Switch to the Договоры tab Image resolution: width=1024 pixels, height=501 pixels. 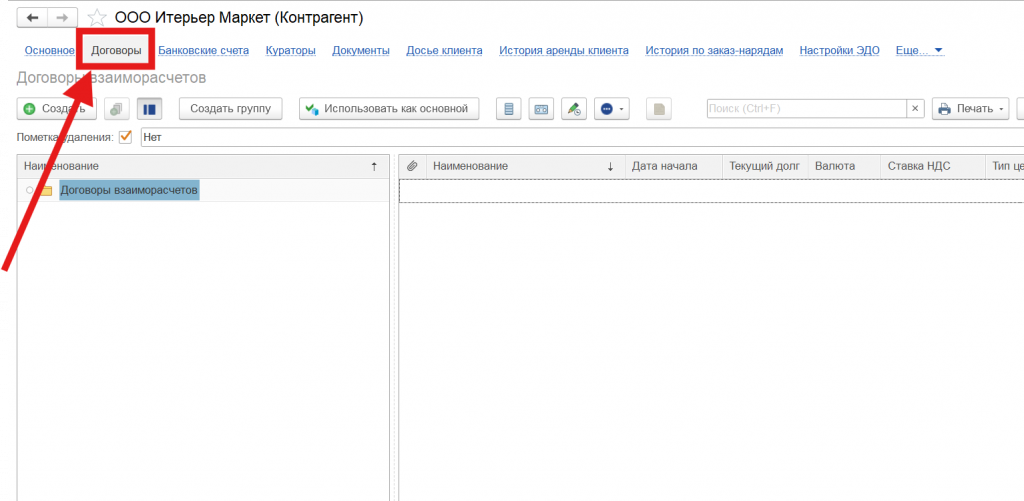[116, 50]
